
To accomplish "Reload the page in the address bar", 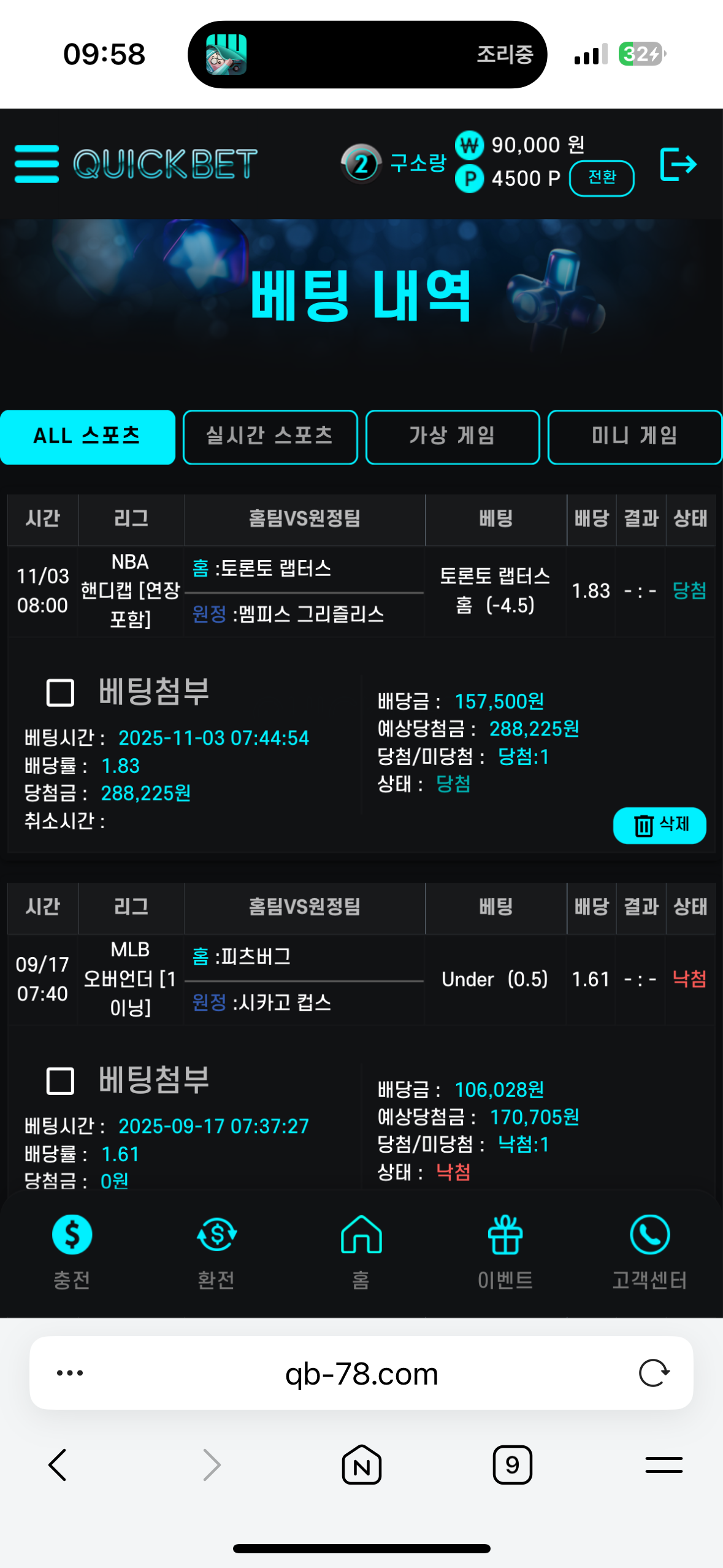I will [x=654, y=1373].
